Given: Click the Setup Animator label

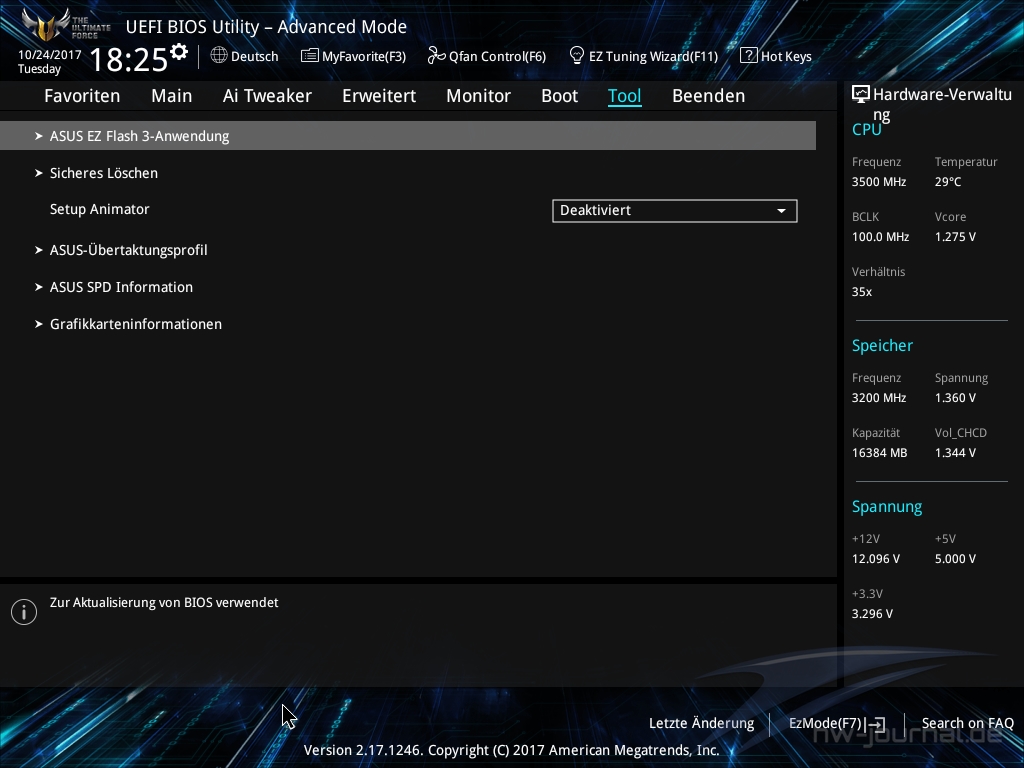Looking at the screenshot, I should 100,210.
